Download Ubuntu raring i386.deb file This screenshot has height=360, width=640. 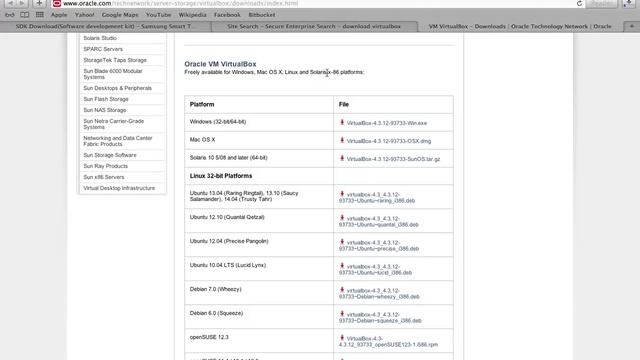pyautogui.click(x=377, y=198)
